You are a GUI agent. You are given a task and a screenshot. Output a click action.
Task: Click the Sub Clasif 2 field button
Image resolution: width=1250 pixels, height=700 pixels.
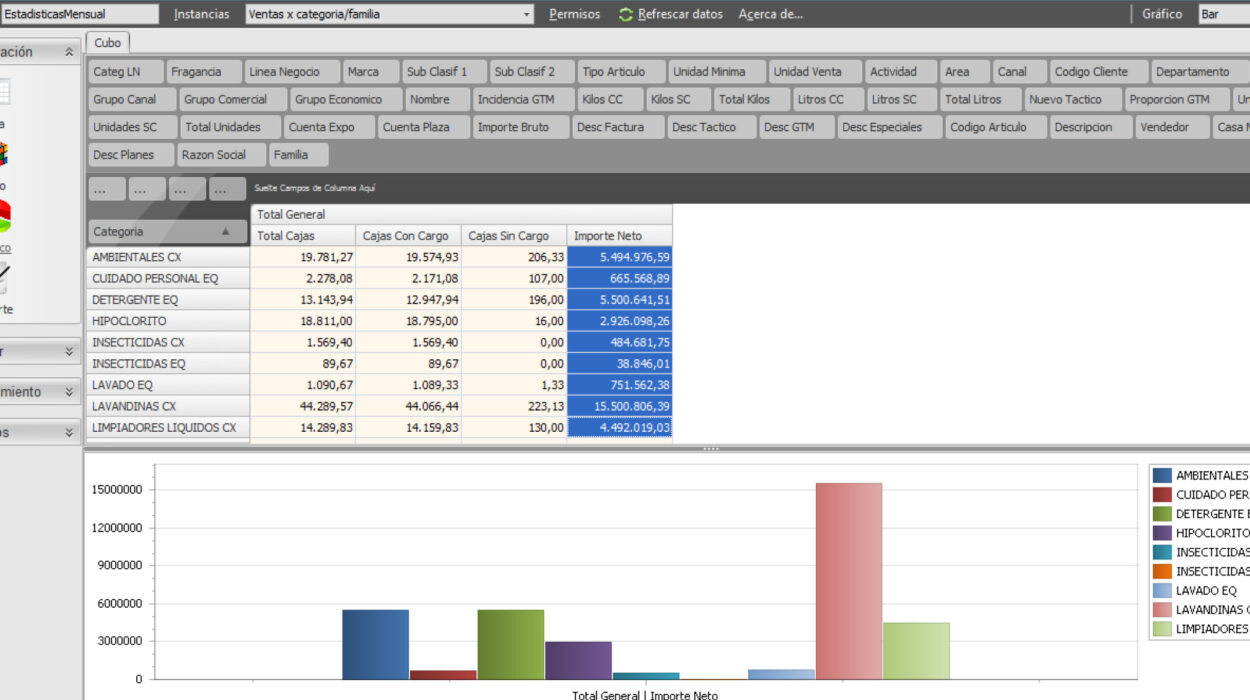tap(531, 72)
